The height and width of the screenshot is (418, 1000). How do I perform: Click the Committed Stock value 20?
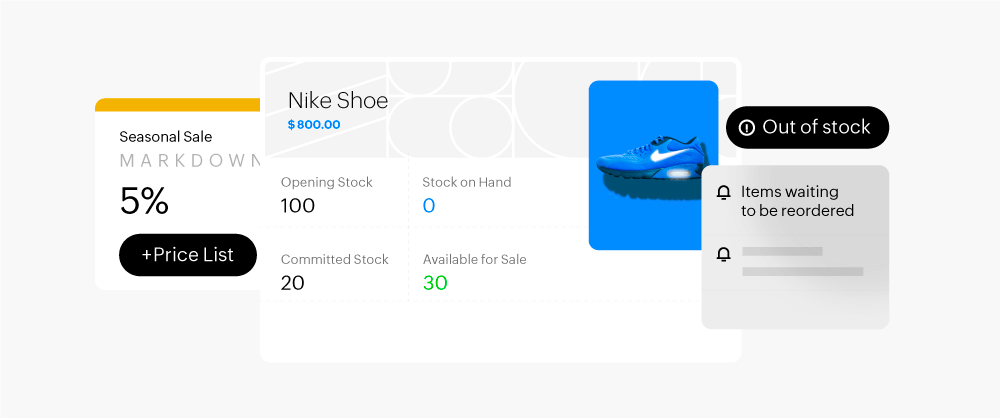tap(292, 283)
